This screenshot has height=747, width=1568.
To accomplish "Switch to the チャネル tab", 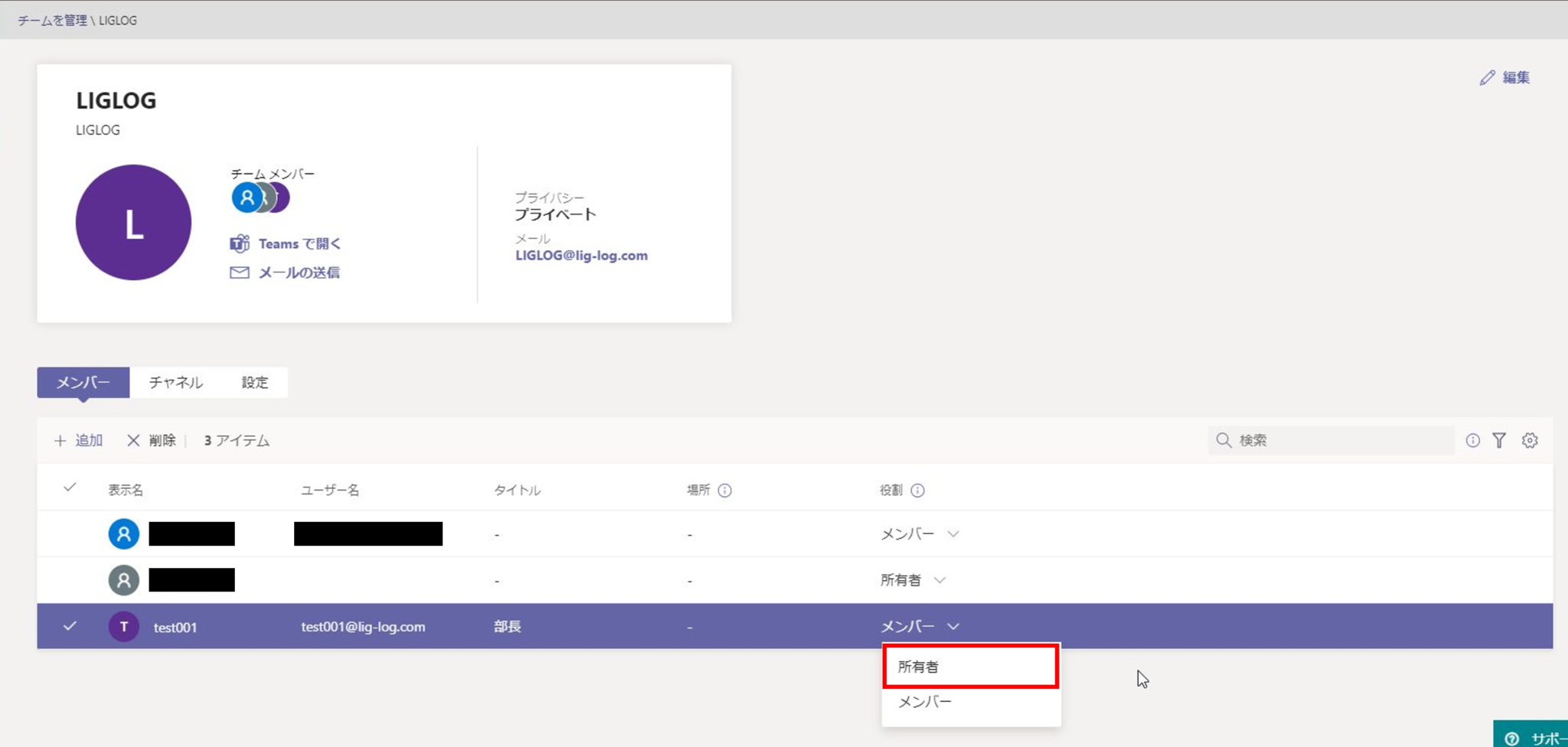I will tap(177, 382).
